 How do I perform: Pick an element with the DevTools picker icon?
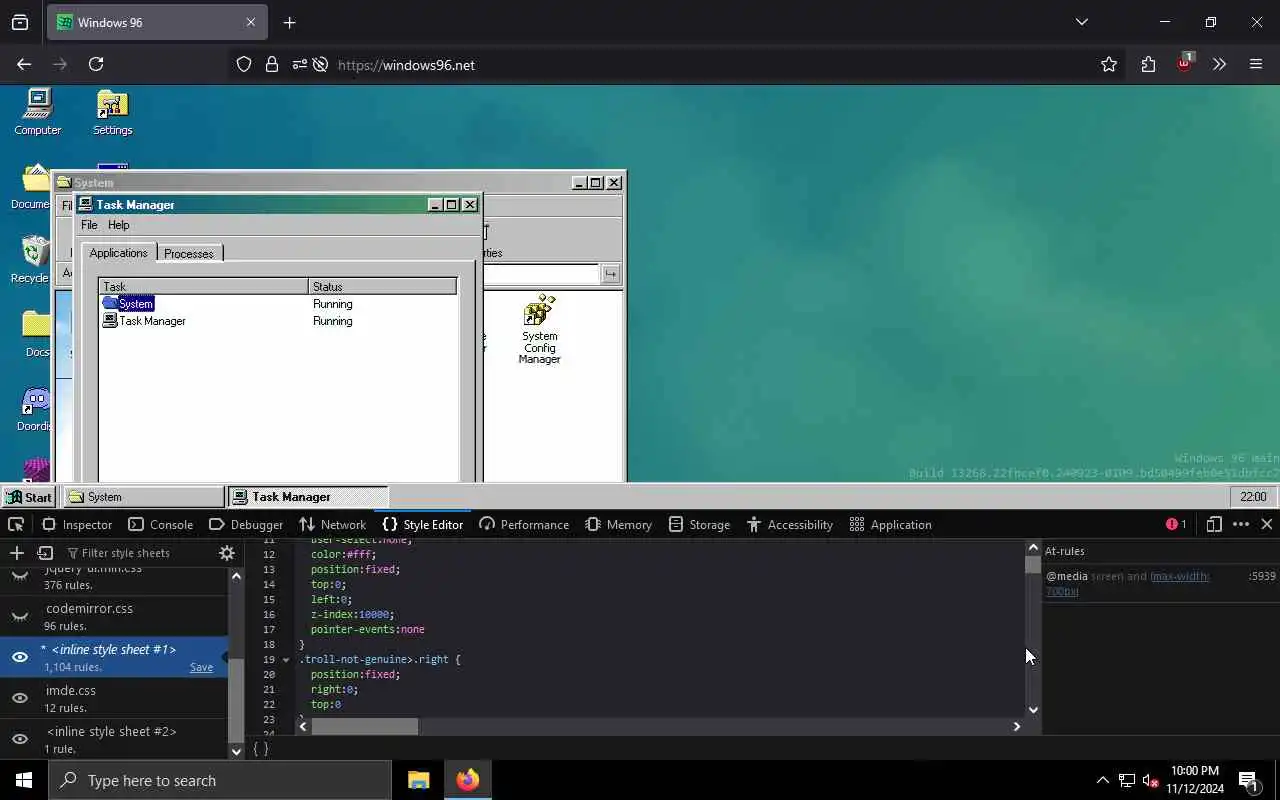point(16,524)
